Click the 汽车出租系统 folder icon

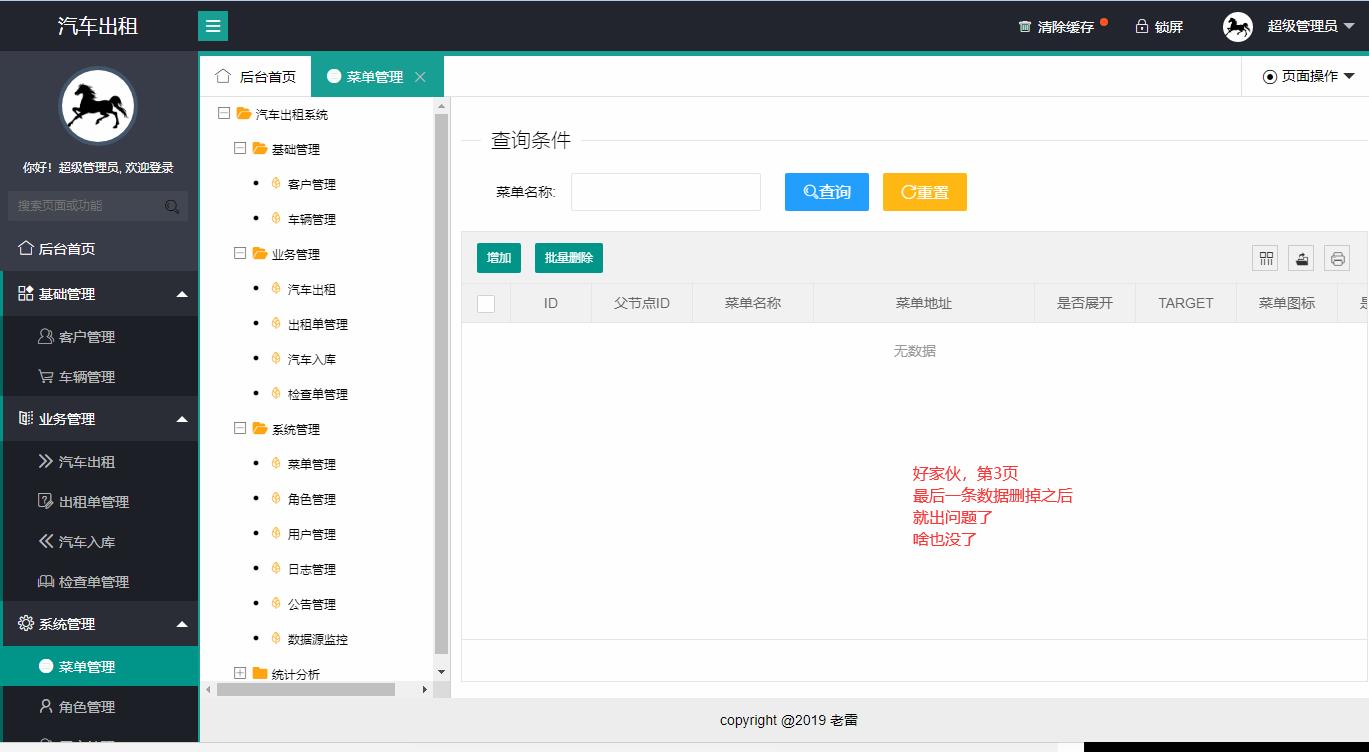point(244,114)
